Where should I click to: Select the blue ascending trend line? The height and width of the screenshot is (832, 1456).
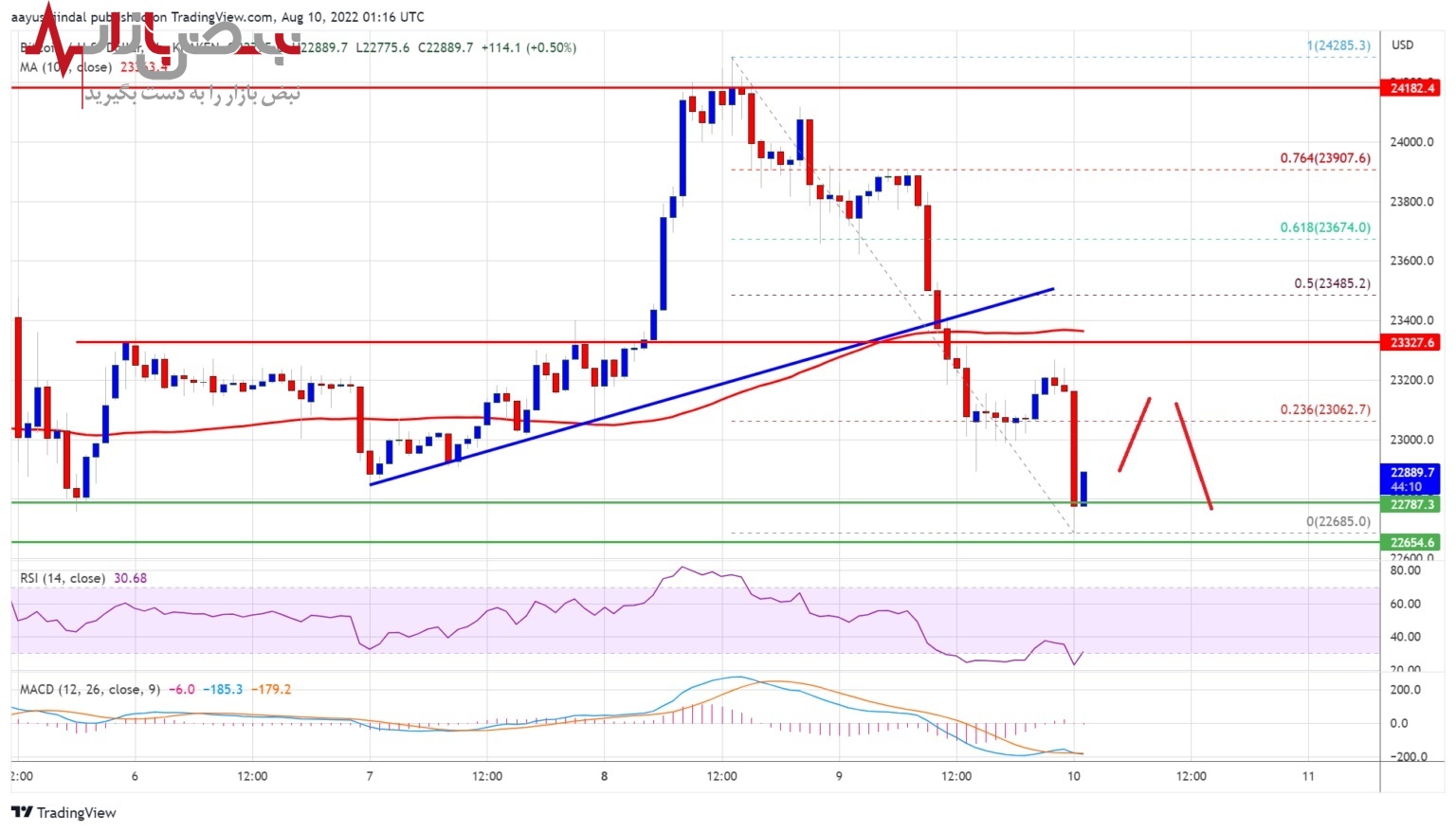(711, 387)
